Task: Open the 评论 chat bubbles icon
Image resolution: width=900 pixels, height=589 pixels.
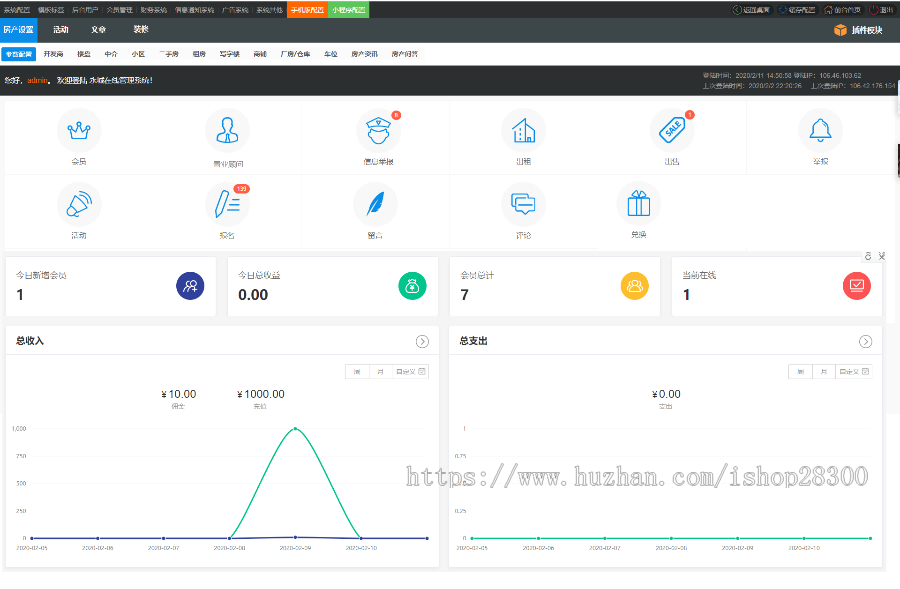Action: click(523, 204)
